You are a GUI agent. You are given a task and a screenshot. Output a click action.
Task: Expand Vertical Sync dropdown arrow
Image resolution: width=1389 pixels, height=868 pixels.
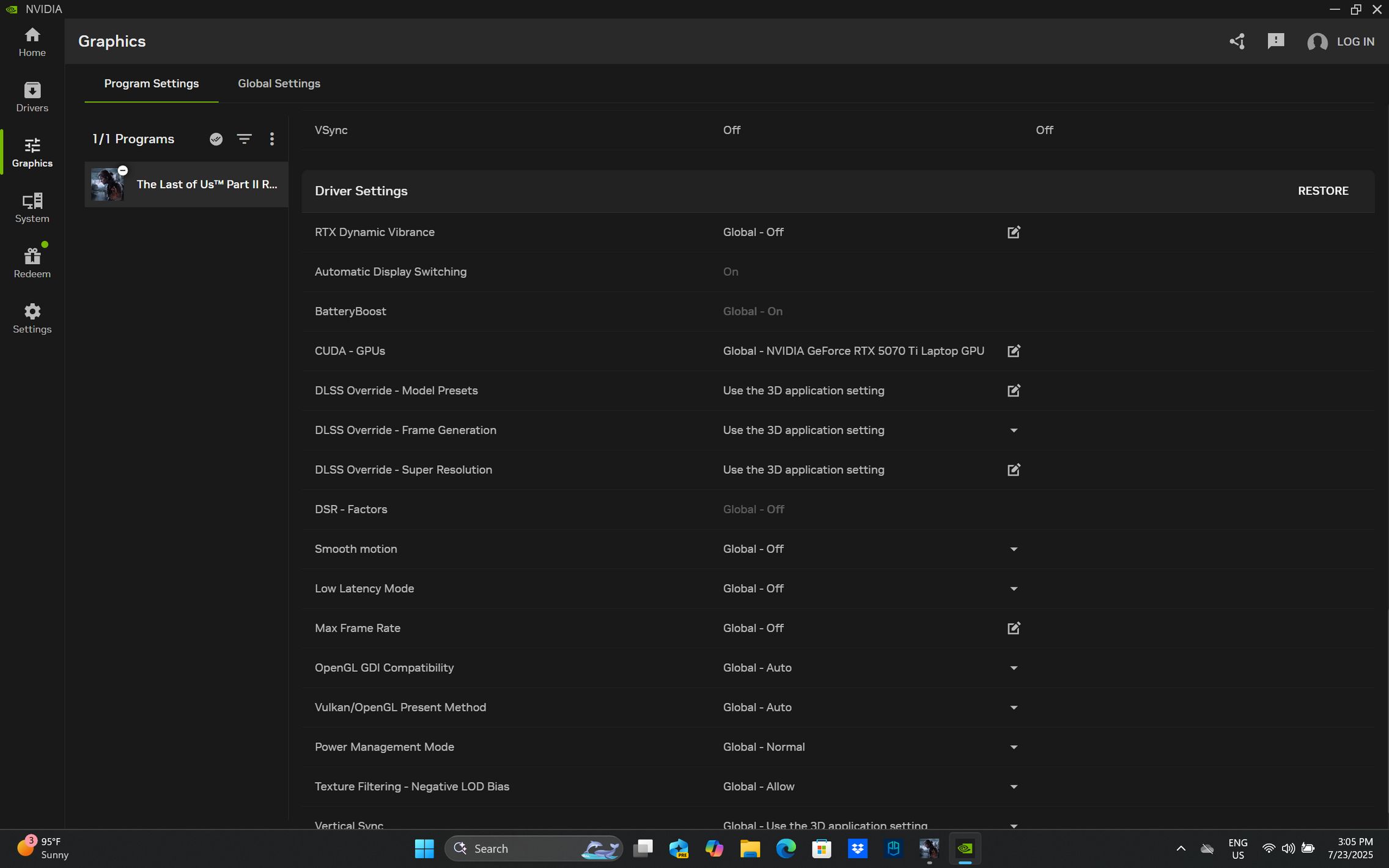pyautogui.click(x=1014, y=825)
